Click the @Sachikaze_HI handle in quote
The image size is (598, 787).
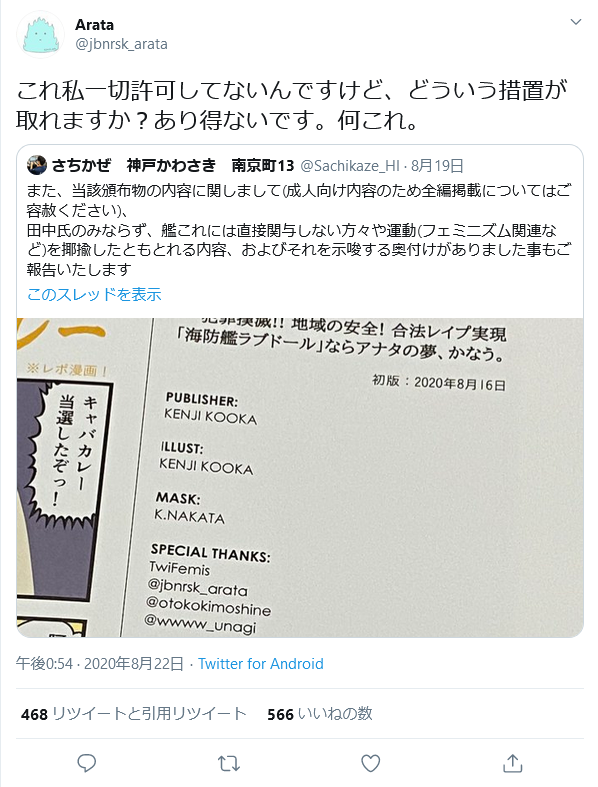pos(350,165)
